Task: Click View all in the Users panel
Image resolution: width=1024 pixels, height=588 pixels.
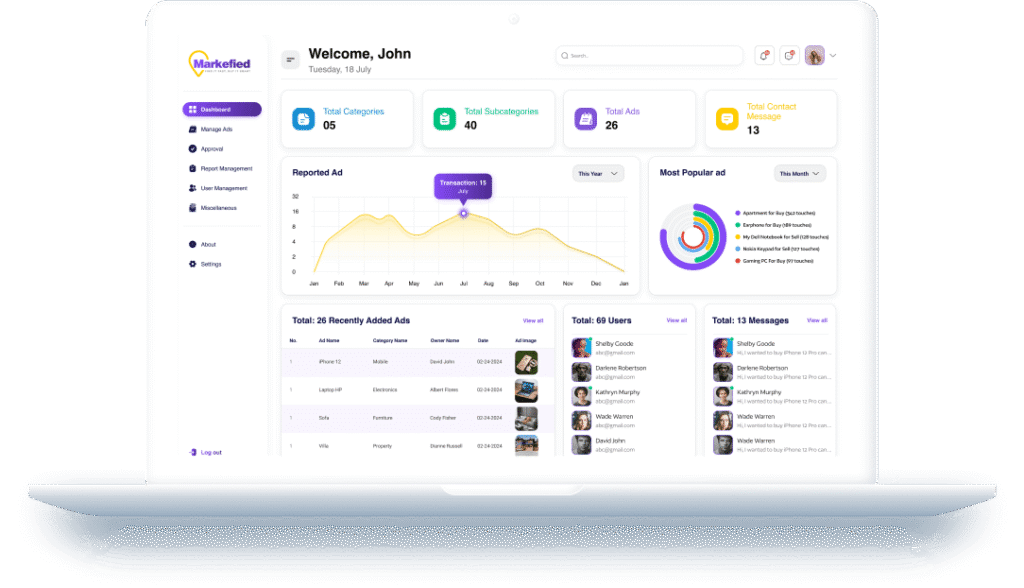Action: coord(677,321)
